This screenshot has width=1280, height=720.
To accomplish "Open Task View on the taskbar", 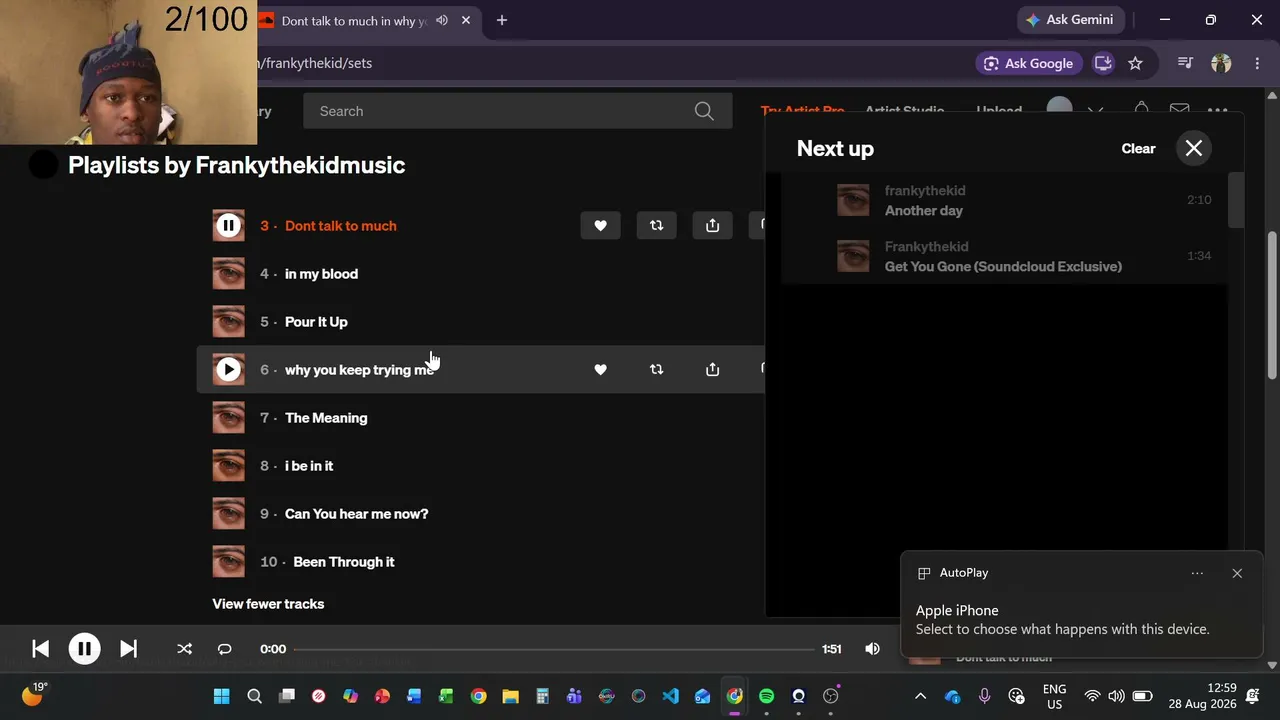I will click(x=287, y=696).
